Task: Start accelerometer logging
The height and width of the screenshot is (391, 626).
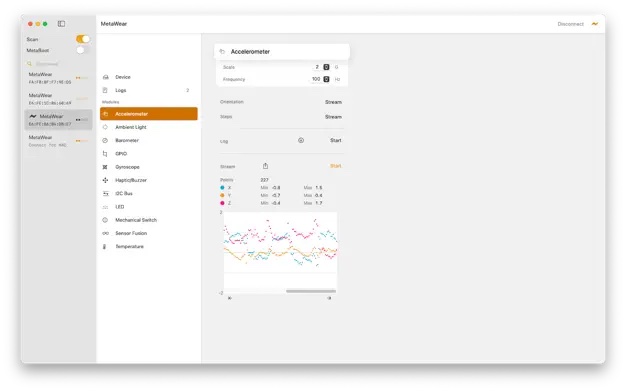Action: coord(335,141)
